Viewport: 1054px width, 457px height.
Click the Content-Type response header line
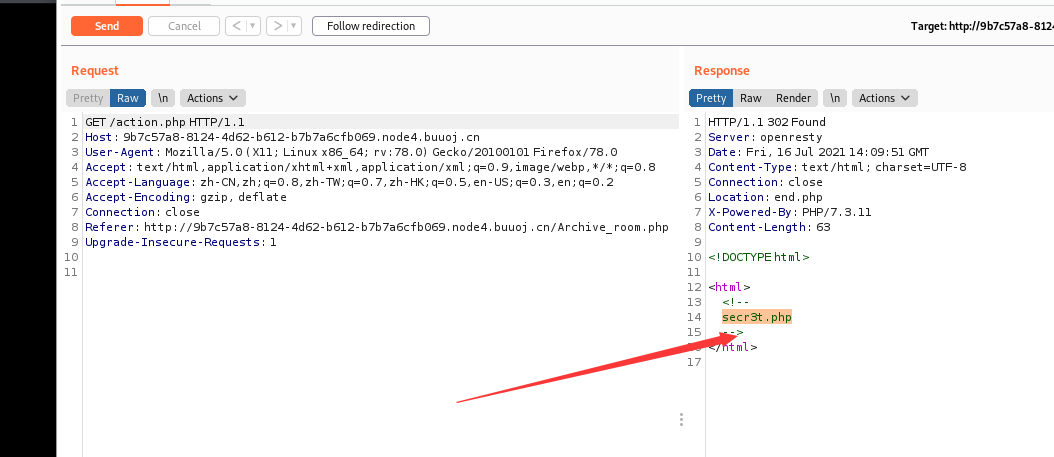838,167
